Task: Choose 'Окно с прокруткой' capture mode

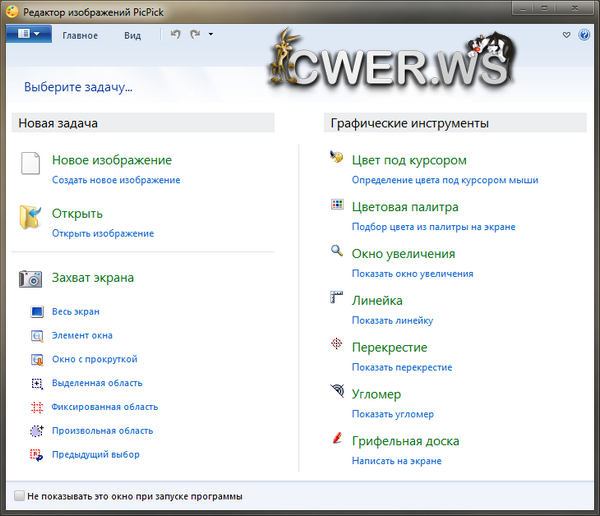Action: coord(94,359)
